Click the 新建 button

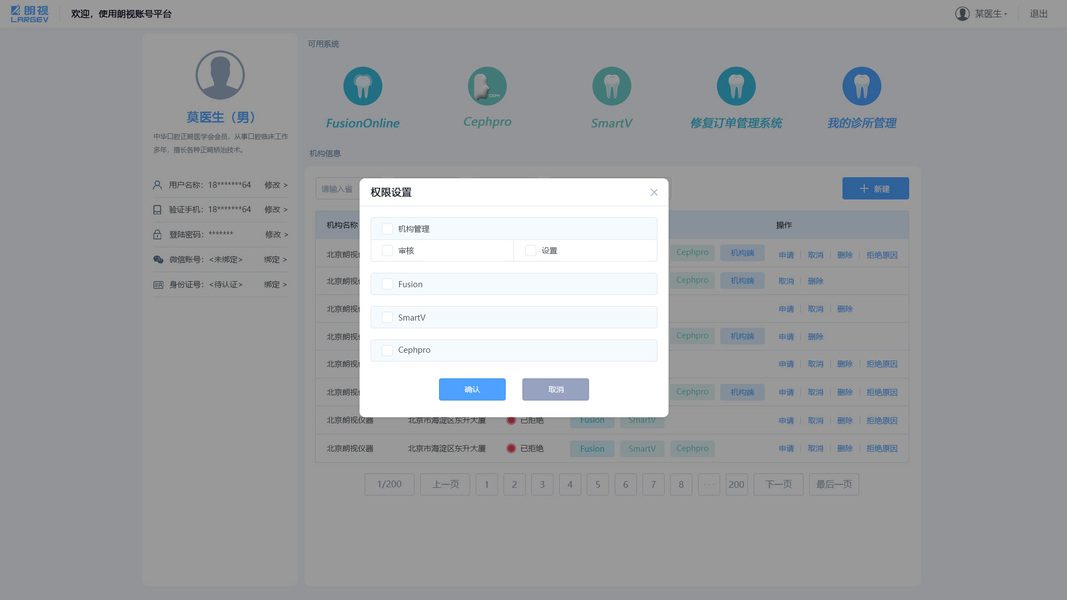(x=875, y=188)
